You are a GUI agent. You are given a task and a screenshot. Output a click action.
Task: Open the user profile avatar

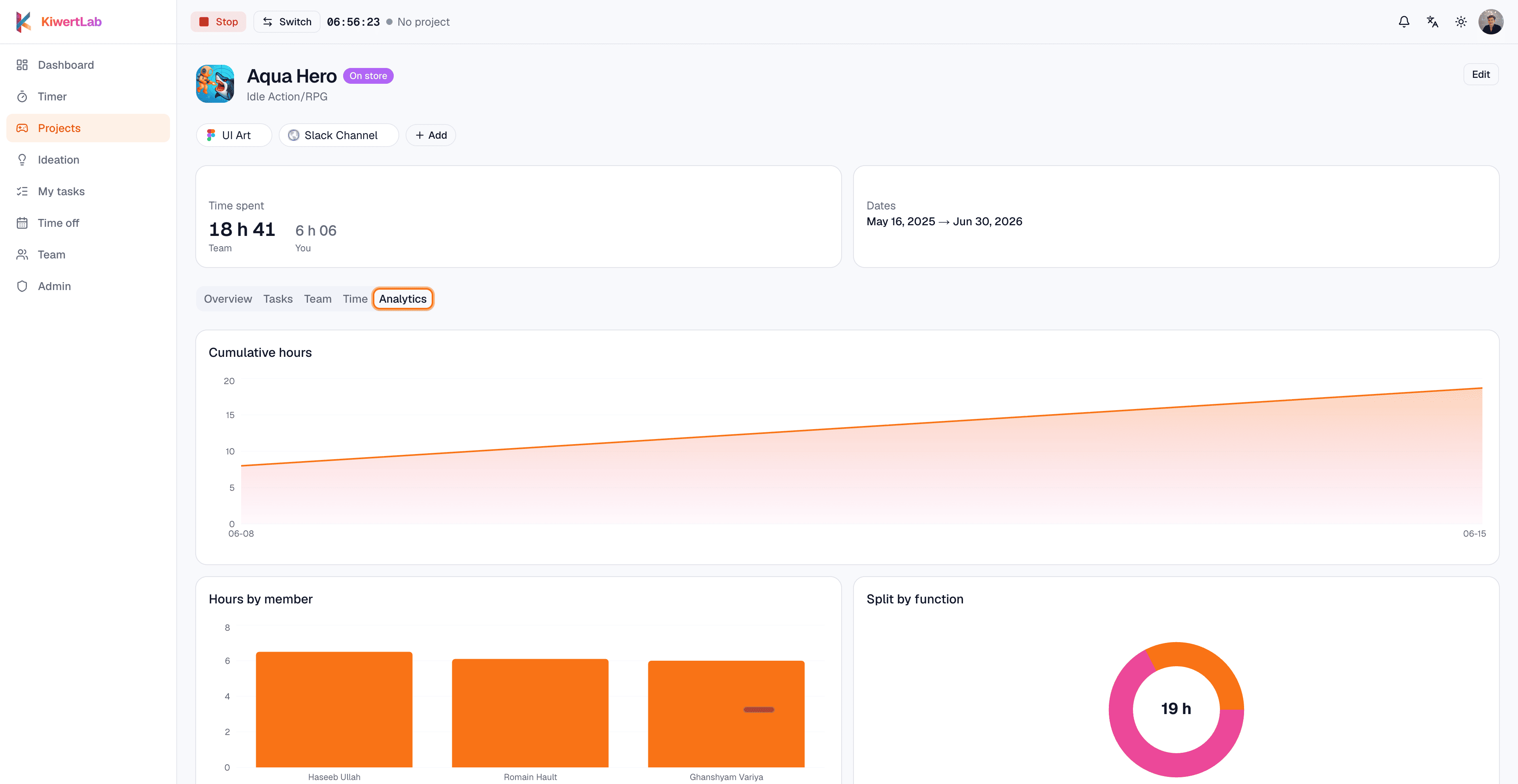pyautogui.click(x=1490, y=22)
